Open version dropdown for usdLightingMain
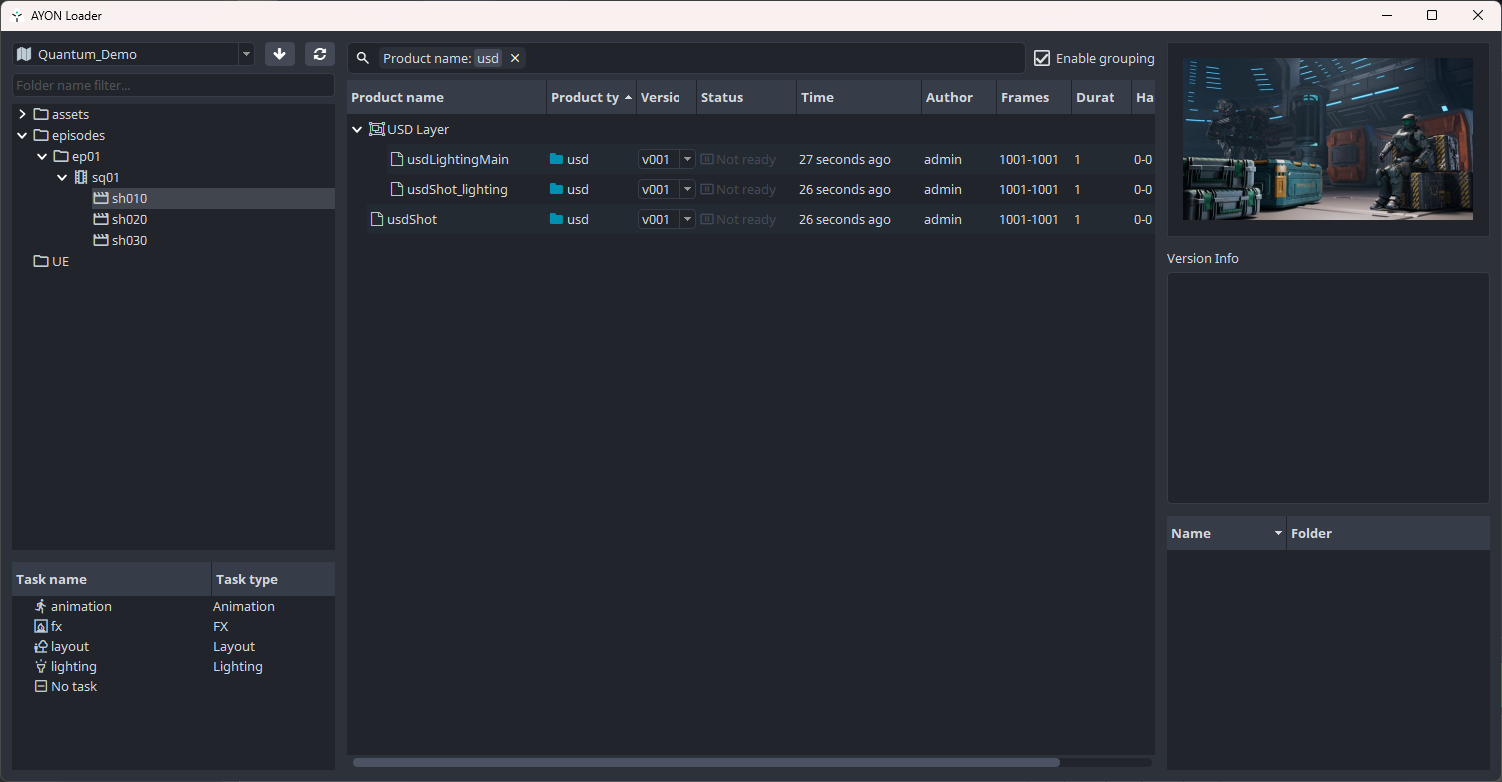This screenshot has height=782, width=1502. (687, 159)
